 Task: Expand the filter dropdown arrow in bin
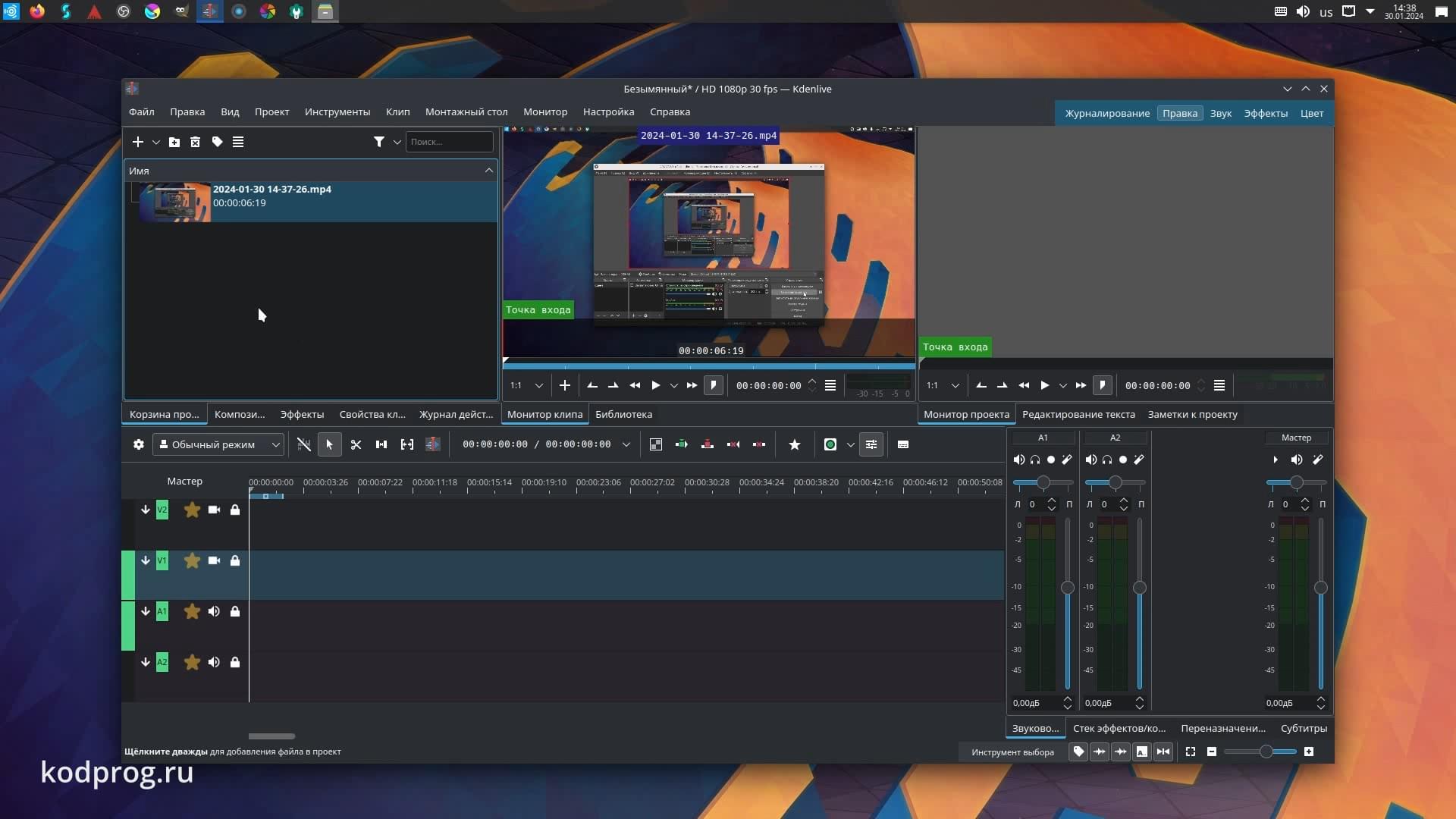(x=397, y=142)
